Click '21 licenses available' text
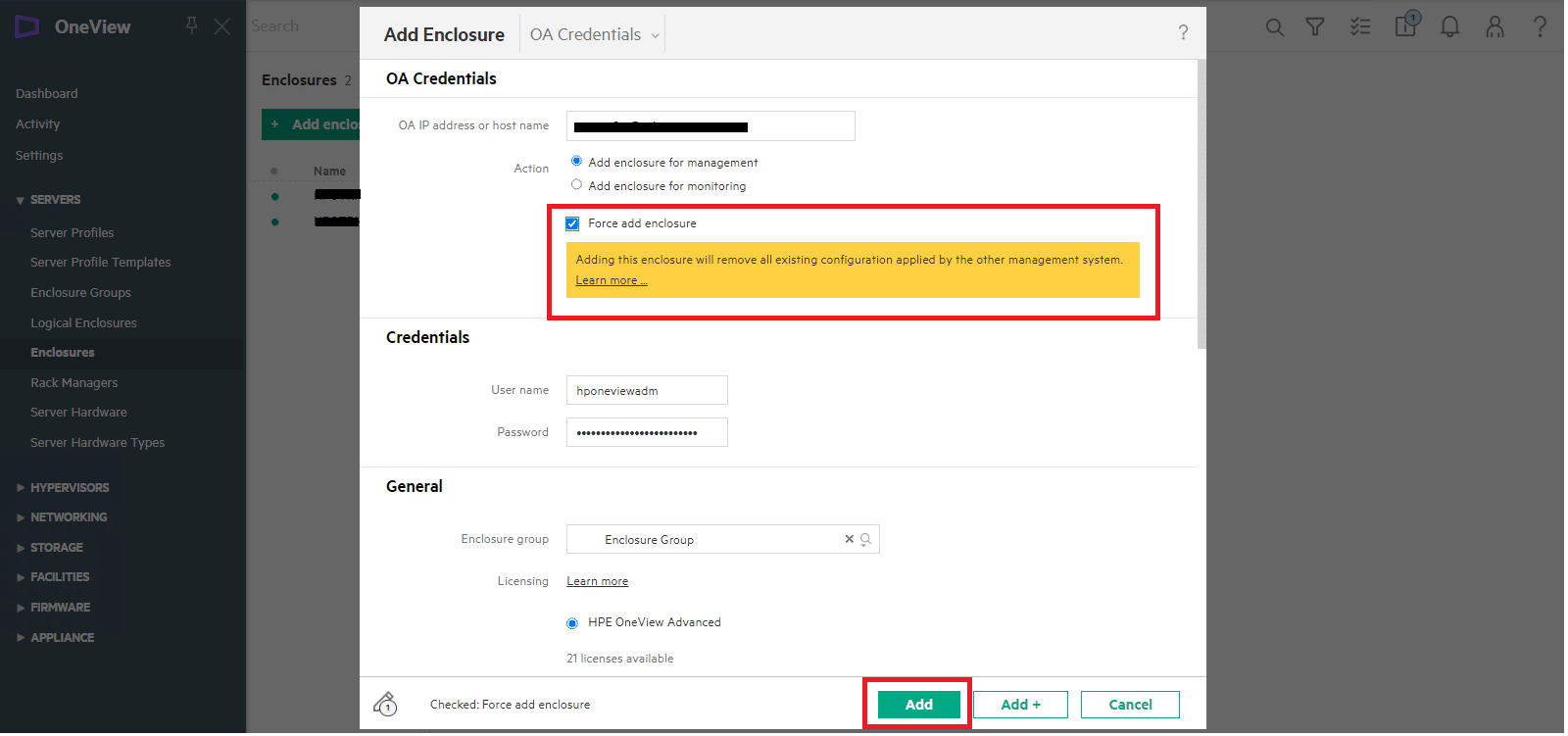The image size is (1568, 736). [619, 659]
